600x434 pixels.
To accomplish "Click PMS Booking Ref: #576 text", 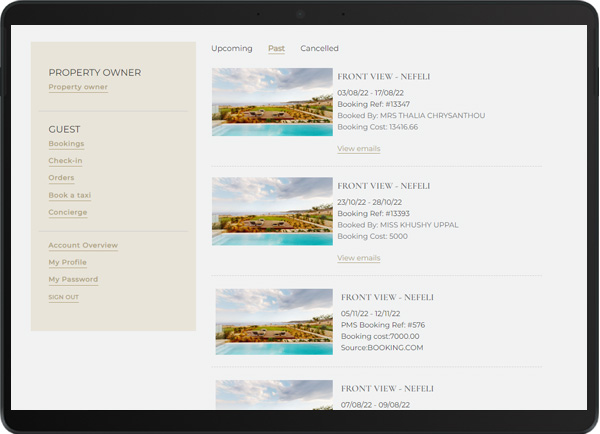I will pyautogui.click(x=383, y=325).
